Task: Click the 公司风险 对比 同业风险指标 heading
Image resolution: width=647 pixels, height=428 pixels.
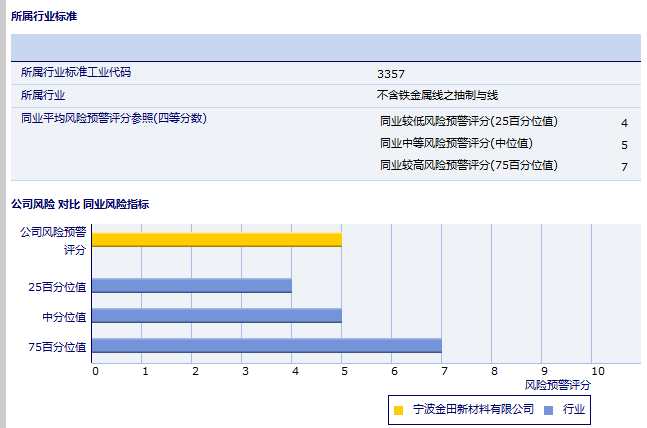Action: (80, 204)
